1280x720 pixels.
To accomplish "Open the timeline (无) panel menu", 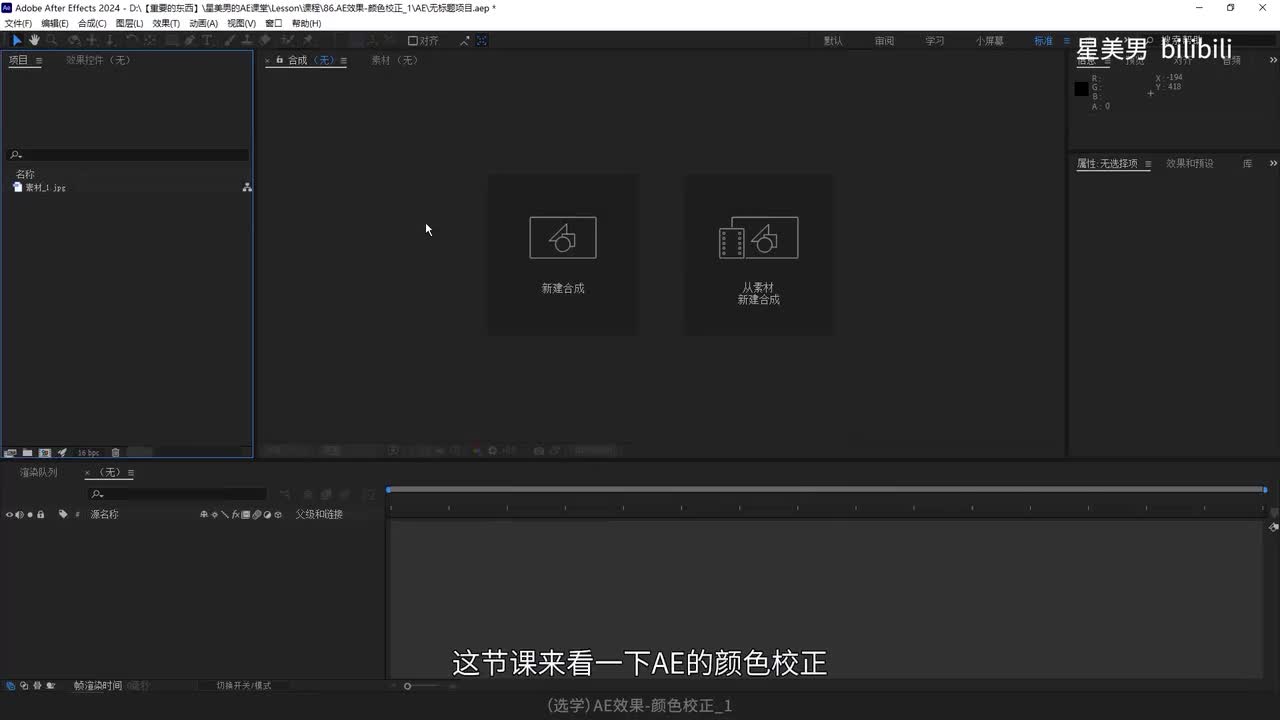I will coord(130,473).
